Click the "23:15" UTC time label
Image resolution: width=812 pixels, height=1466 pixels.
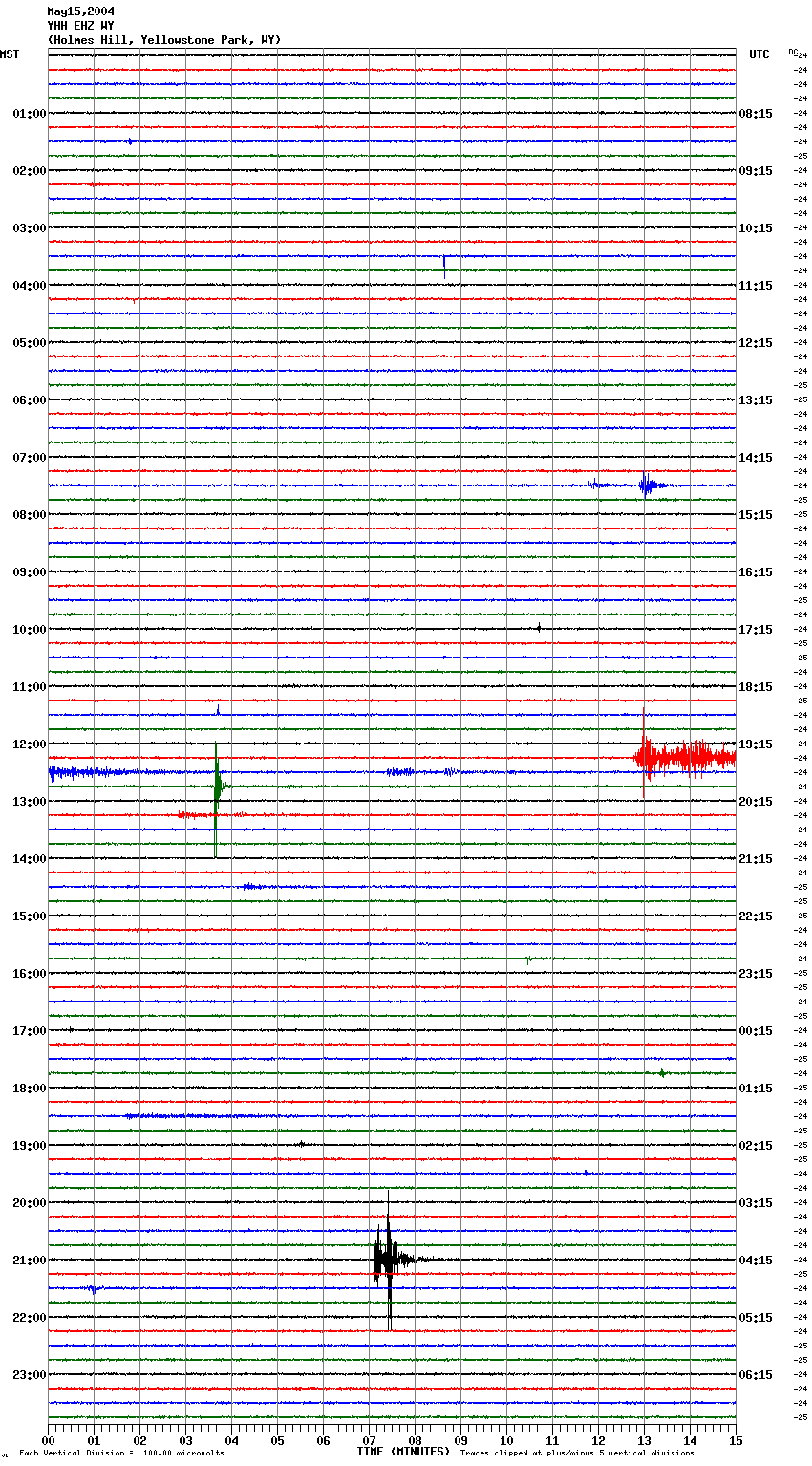coord(756,974)
